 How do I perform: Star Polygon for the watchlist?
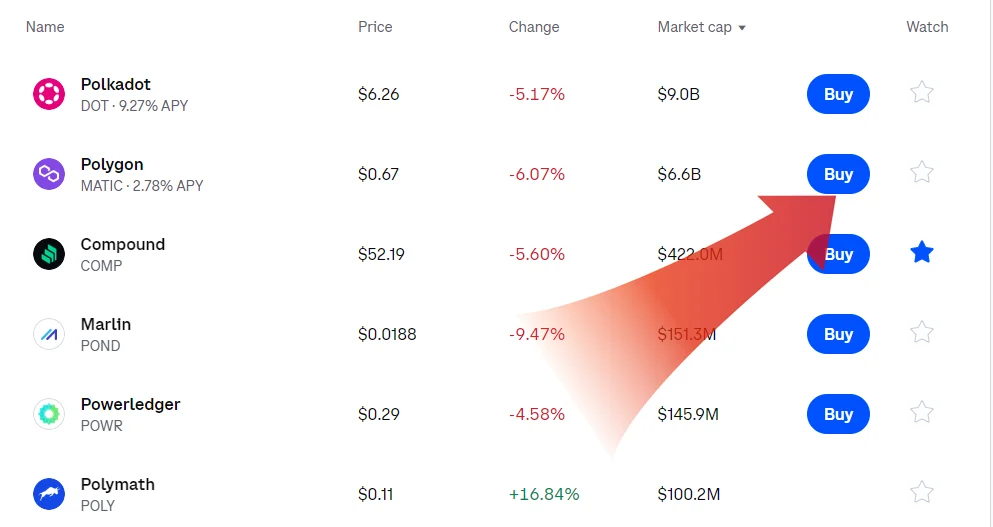coord(922,173)
